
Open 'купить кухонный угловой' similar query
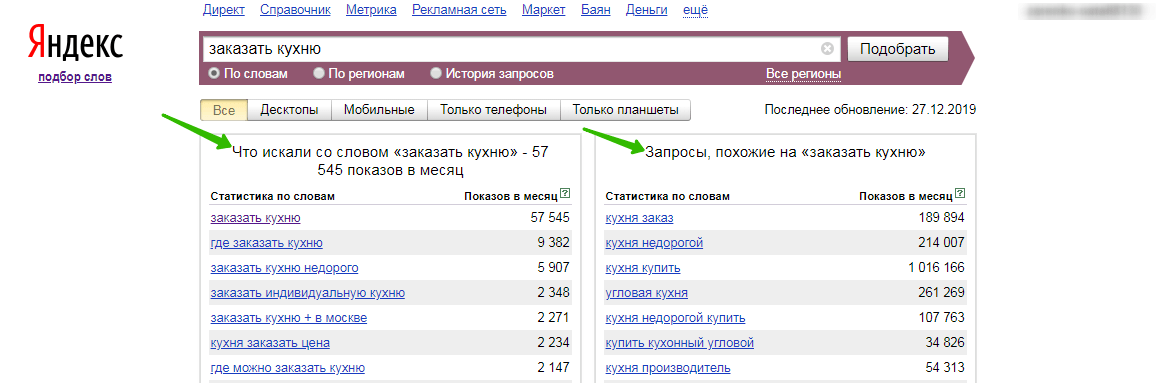click(x=680, y=343)
